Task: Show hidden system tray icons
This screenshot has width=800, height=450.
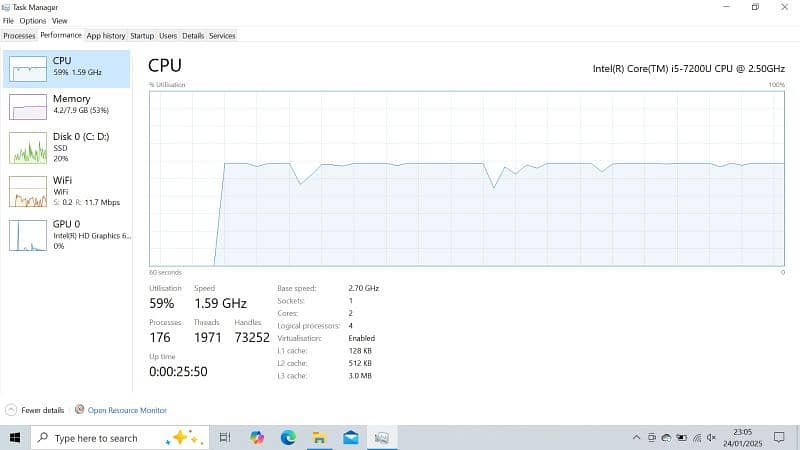Action: pyautogui.click(x=637, y=437)
